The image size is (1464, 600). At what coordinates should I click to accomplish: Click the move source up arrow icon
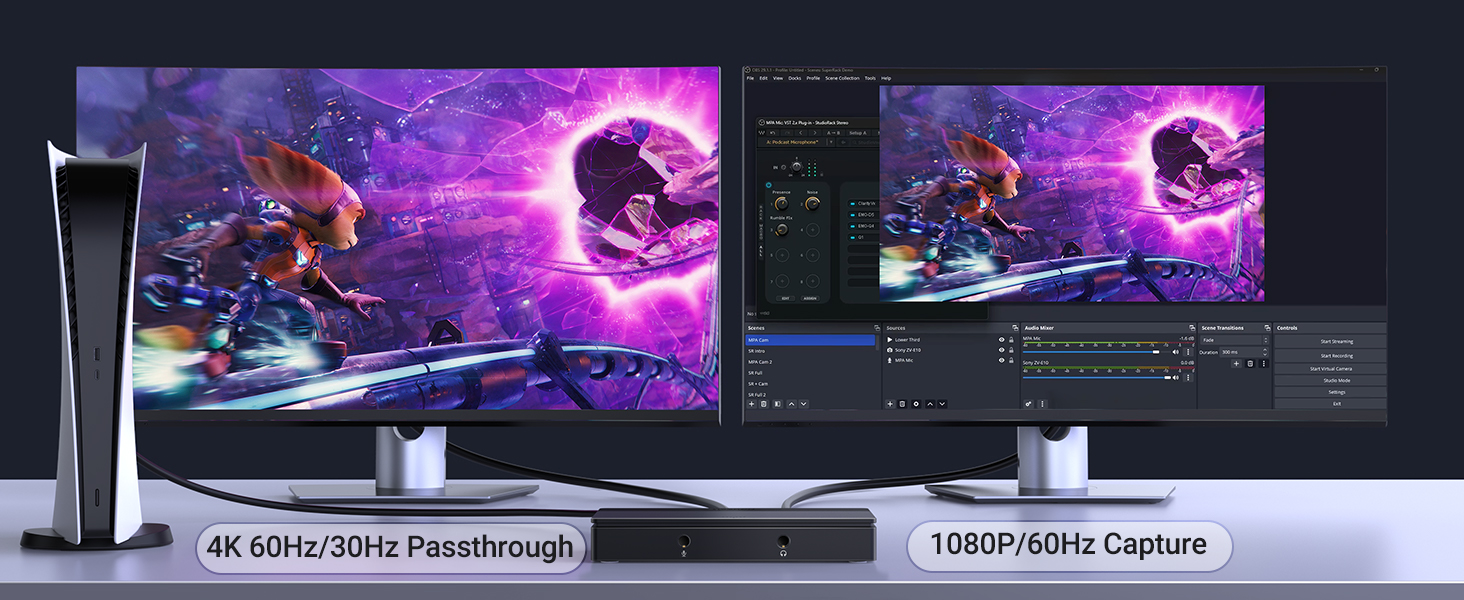[x=928, y=405]
